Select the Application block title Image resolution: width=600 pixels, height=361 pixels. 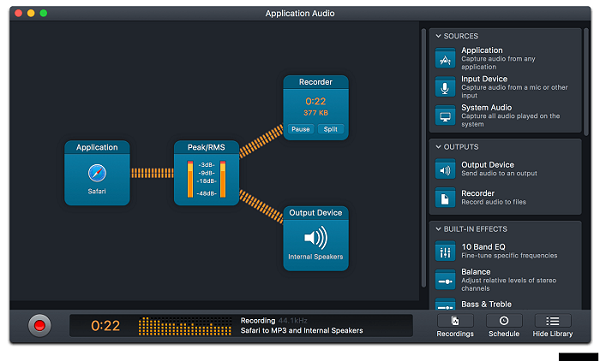[x=97, y=147]
